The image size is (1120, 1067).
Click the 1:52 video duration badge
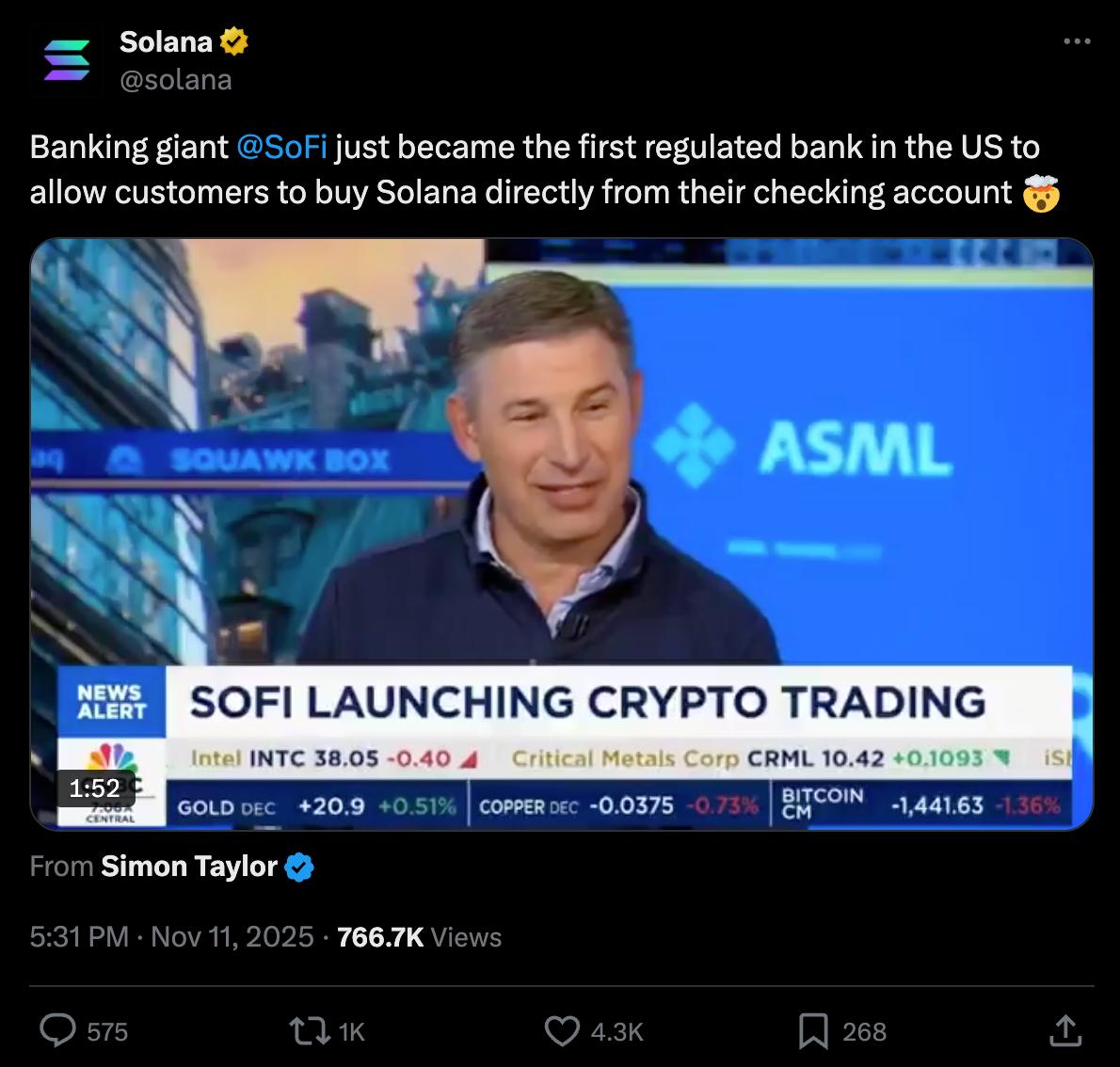[95, 788]
